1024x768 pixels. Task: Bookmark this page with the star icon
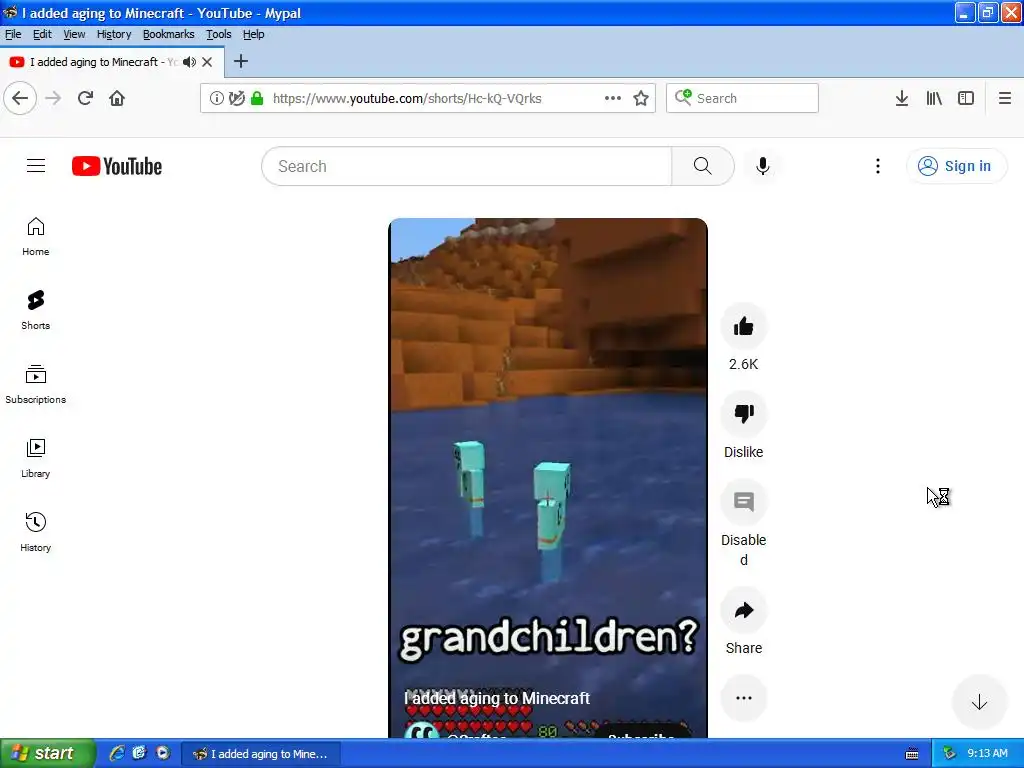[641, 98]
